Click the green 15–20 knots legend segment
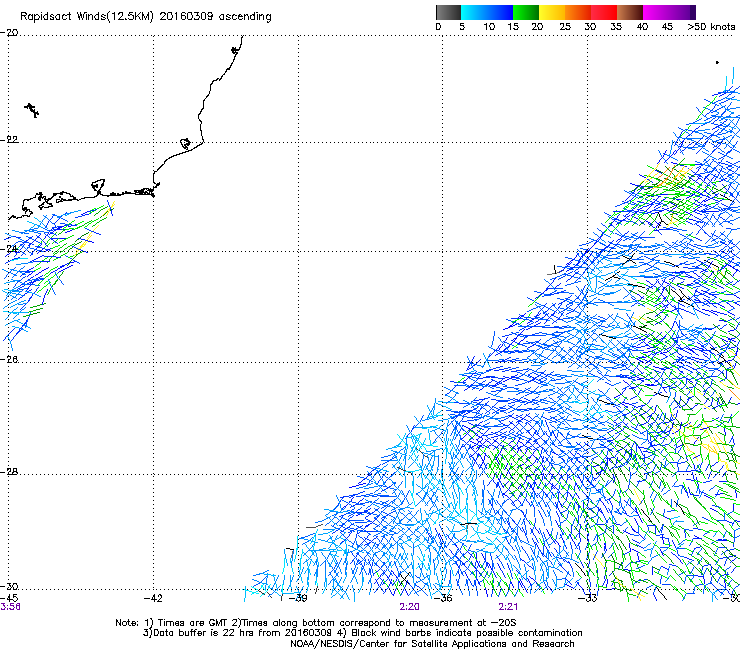 (x=526, y=12)
